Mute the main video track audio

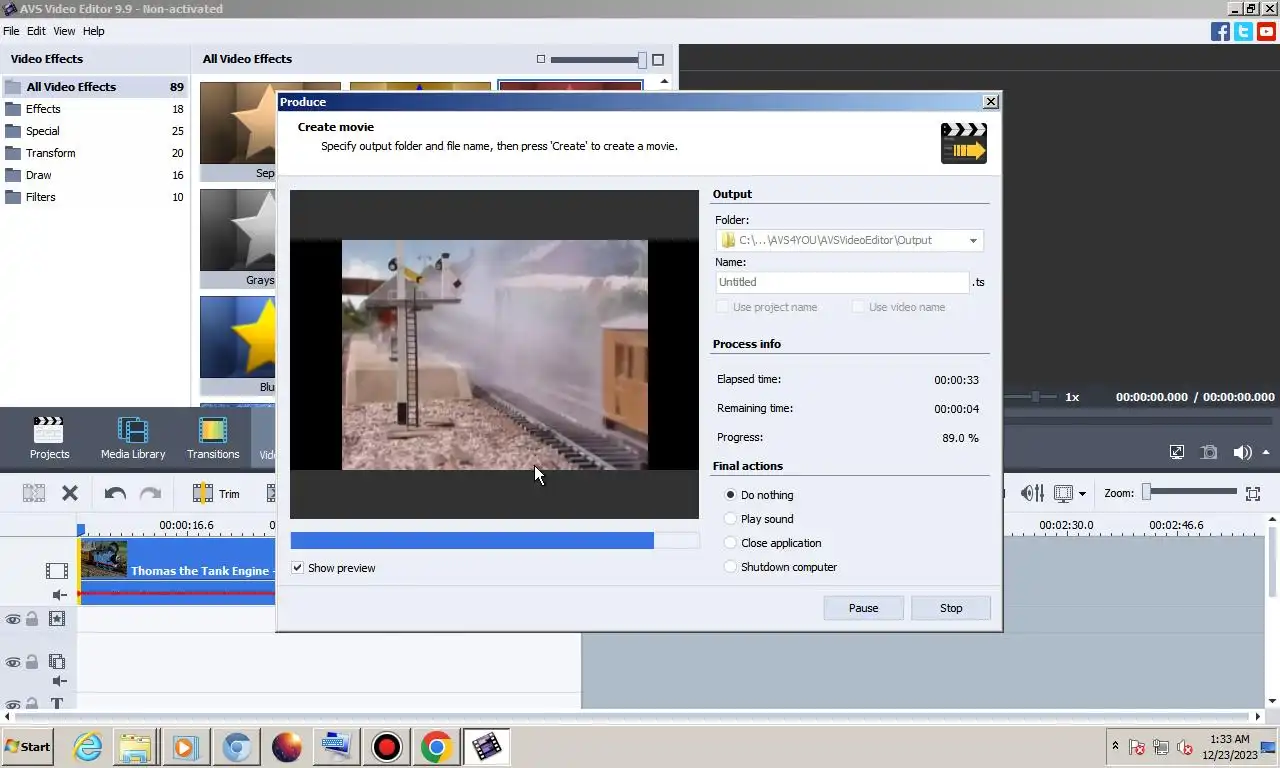coord(60,595)
